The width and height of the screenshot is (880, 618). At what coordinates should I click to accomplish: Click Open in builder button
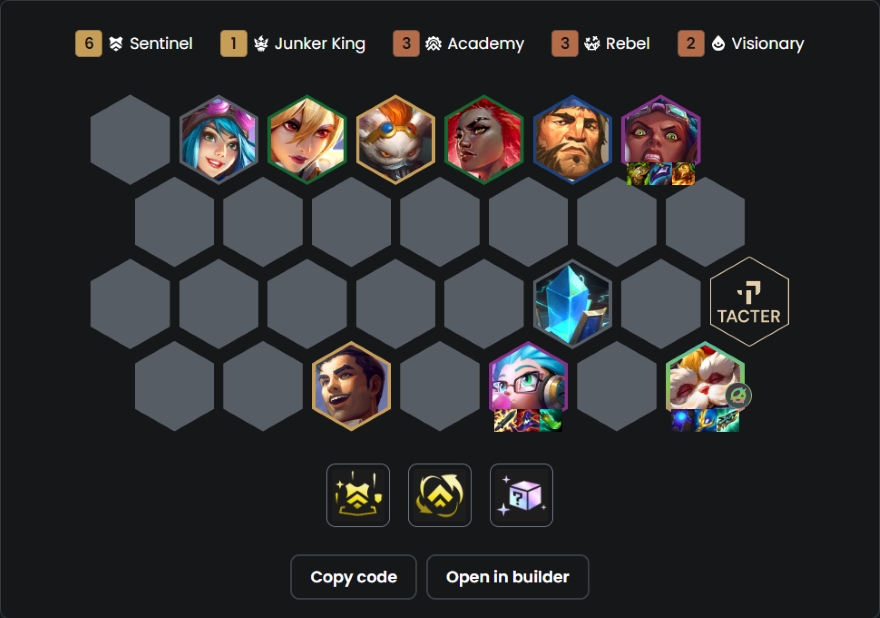[x=507, y=577]
